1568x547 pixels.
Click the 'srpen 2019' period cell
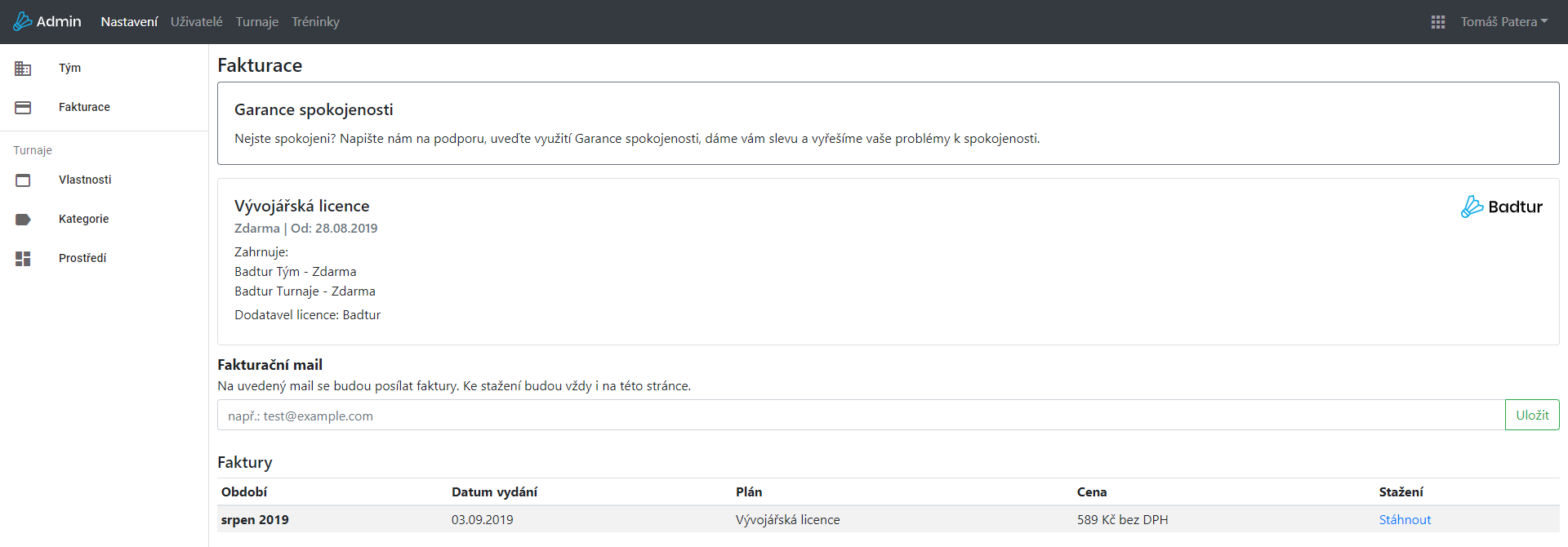coord(255,519)
